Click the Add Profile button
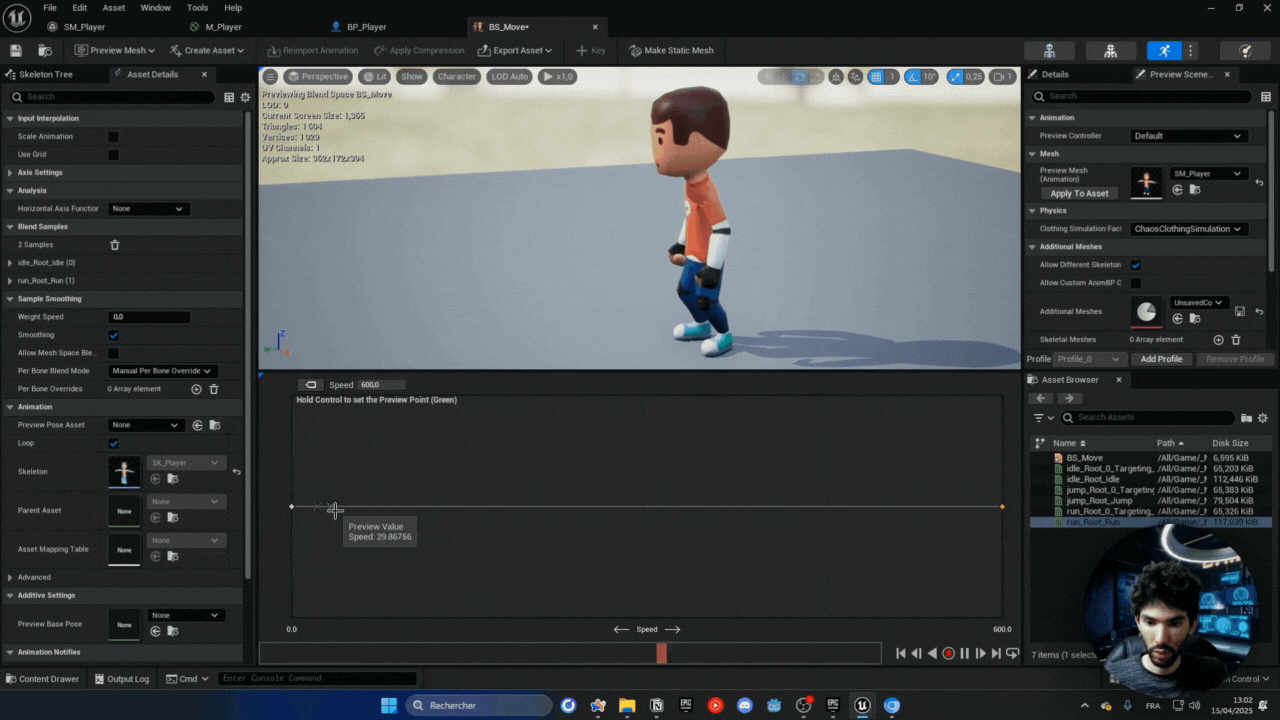The width and height of the screenshot is (1280, 720). pyautogui.click(x=1161, y=359)
